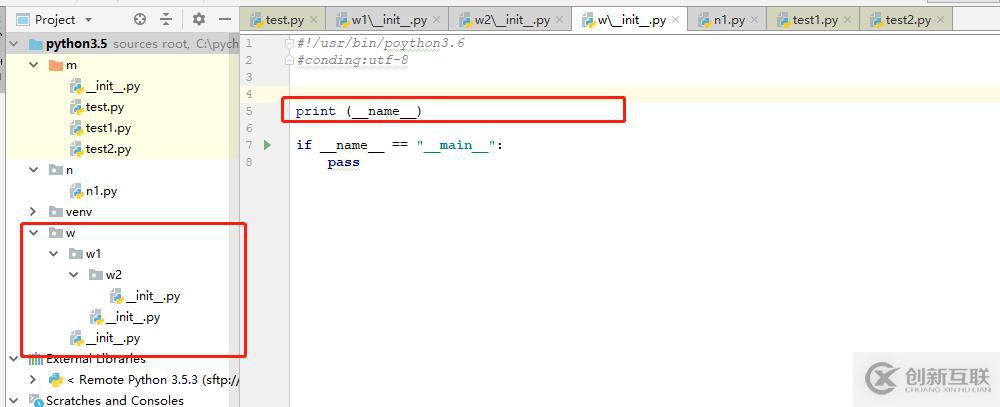This screenshot has width=1000, height=407.
Task: Select the venv folder
Action: point(79,212)
